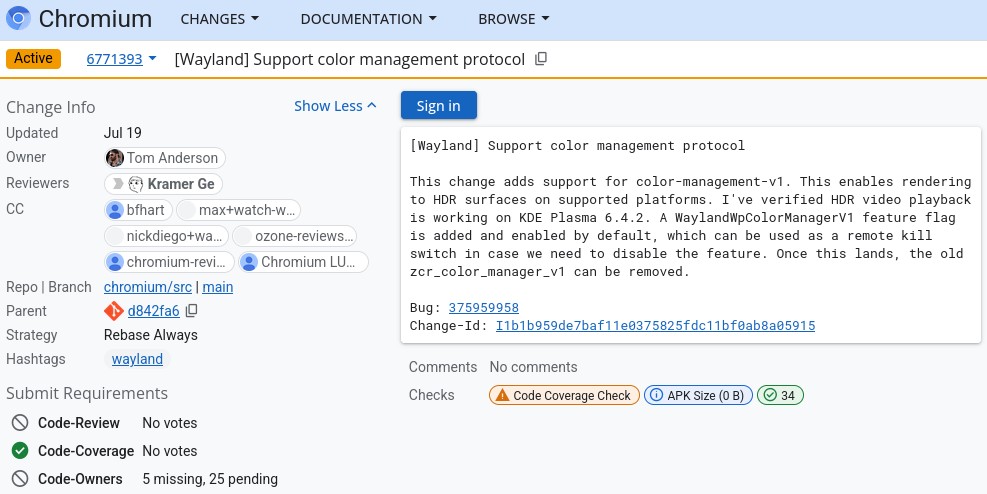Click the Code-Coverage green check icon
The image size is (987, 494).
[x=20, y=451]
